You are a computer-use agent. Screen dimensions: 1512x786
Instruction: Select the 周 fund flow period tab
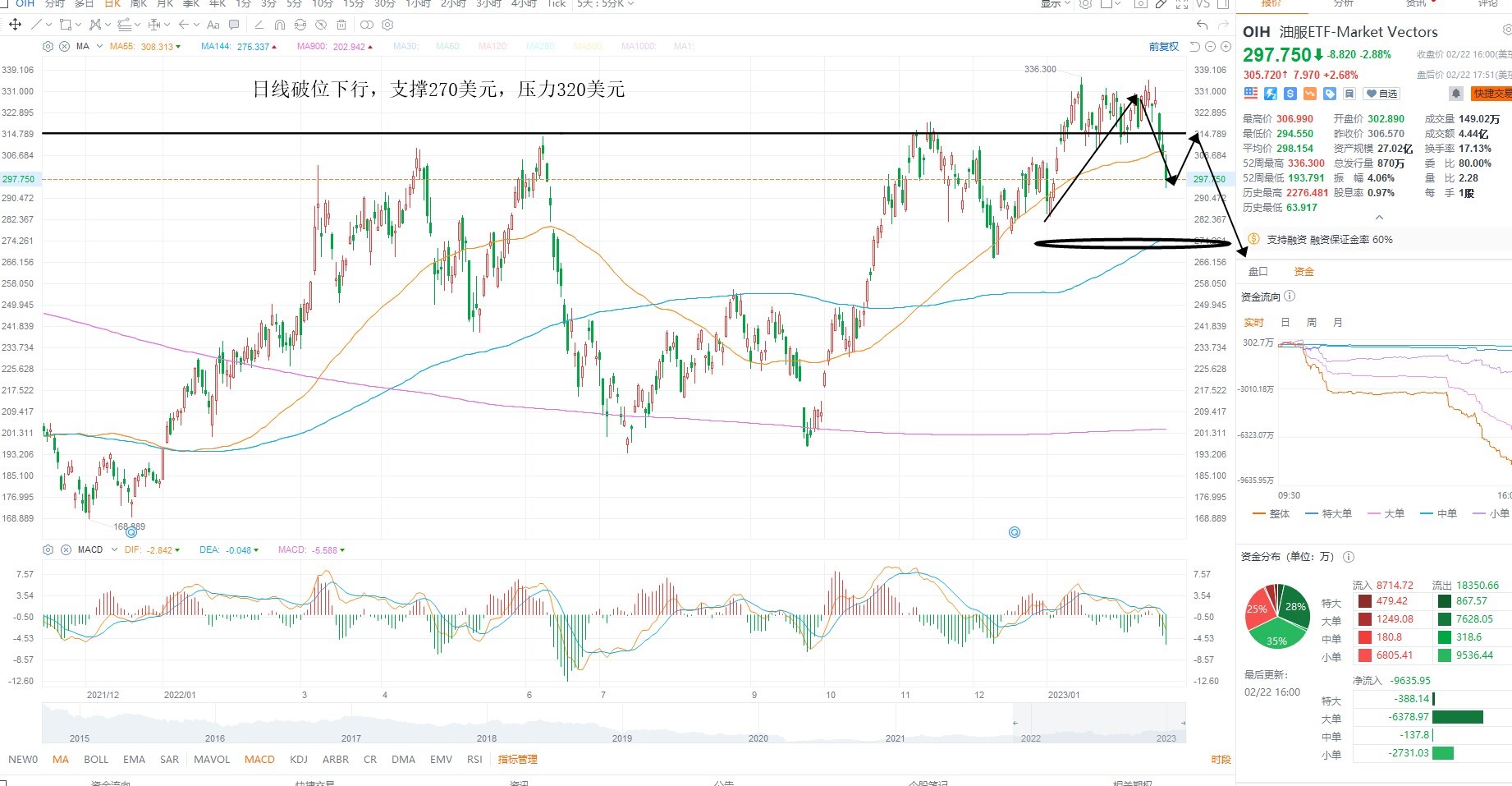coord(1312,322)
